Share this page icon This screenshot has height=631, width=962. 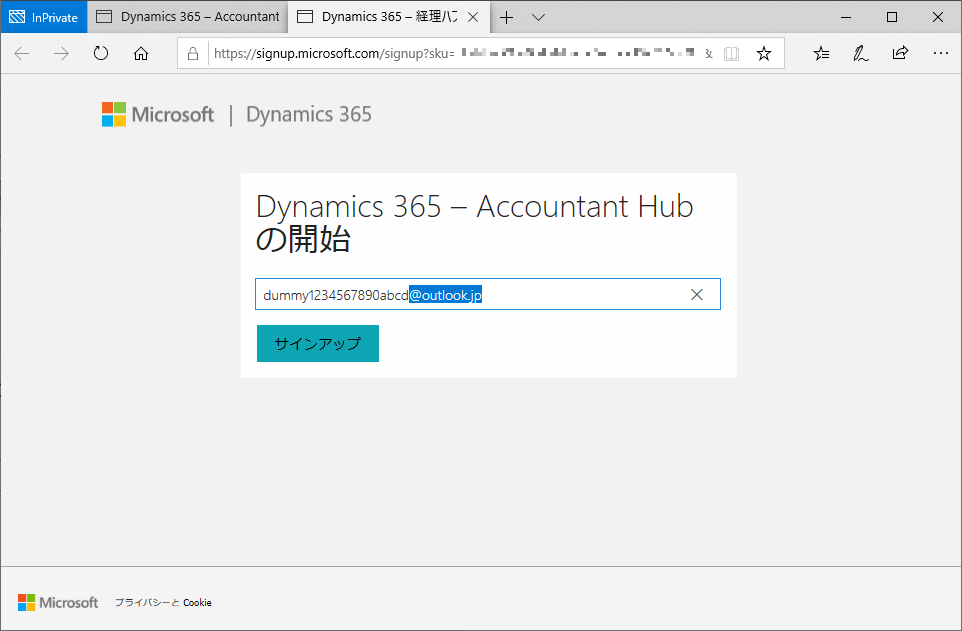[900, 53]
